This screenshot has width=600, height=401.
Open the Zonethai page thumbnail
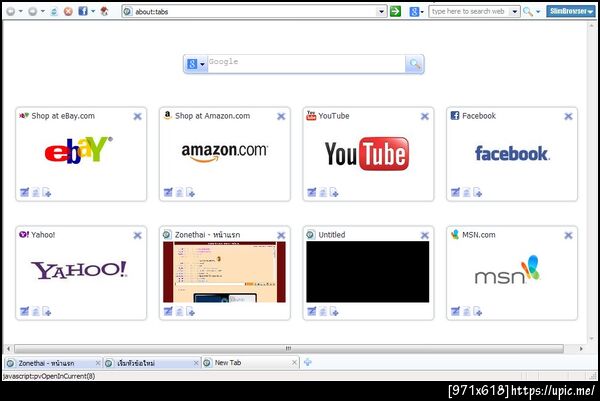point(224,272)
